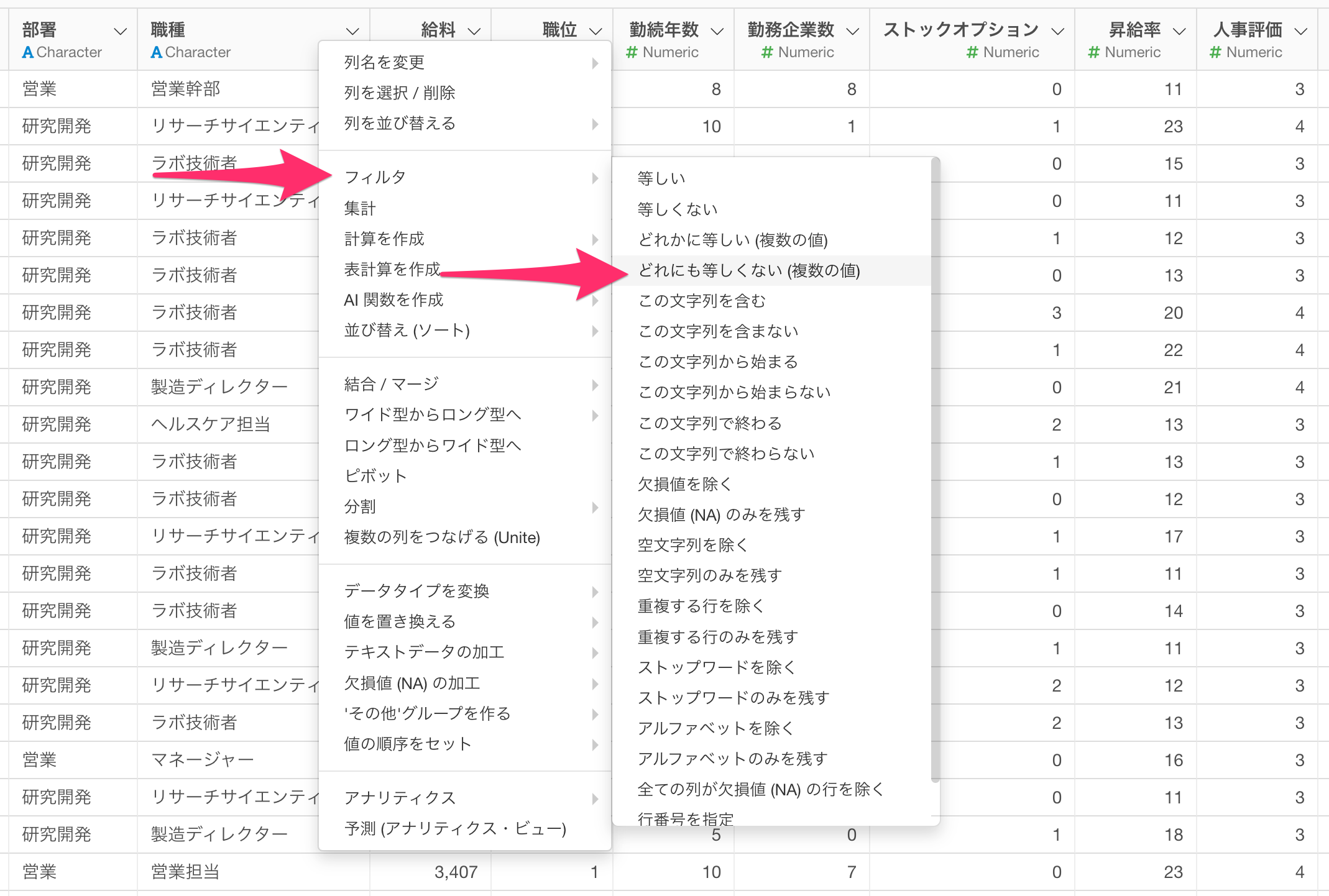Expand the 結合 / マージ submenu arrow
1329x896 pixels.
(x=595, y=385)
